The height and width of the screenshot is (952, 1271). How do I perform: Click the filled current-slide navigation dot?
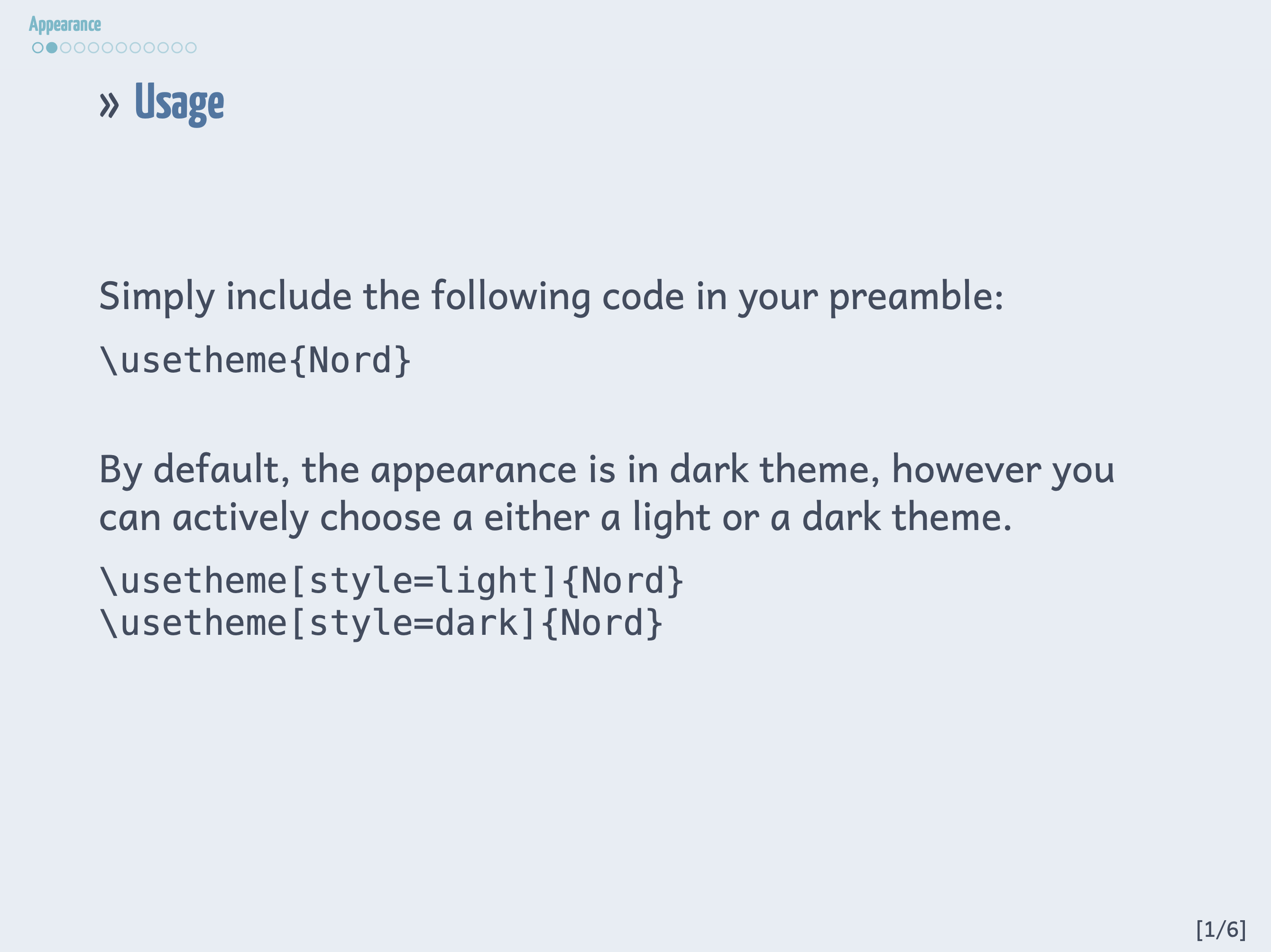(52, 48)
